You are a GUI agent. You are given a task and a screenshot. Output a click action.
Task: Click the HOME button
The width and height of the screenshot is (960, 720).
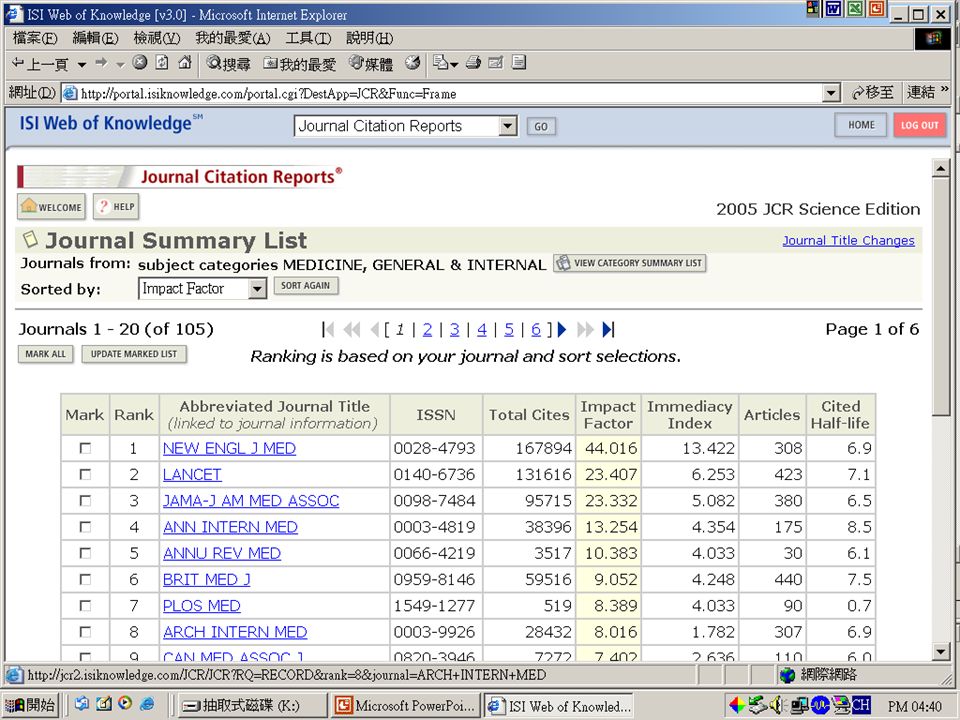pos(861,125)
